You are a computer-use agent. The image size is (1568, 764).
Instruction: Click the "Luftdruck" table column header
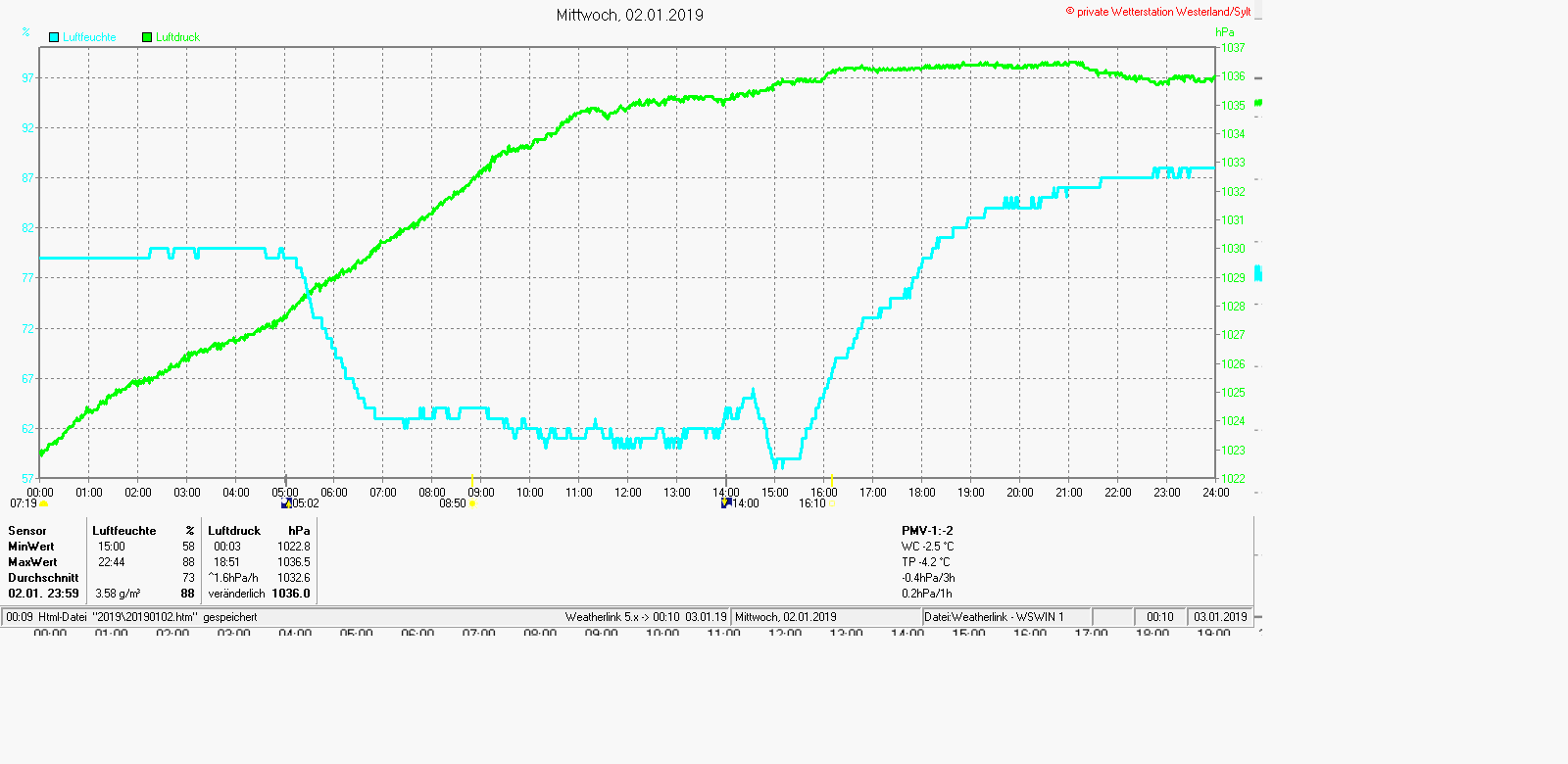[x=234, y=531]
